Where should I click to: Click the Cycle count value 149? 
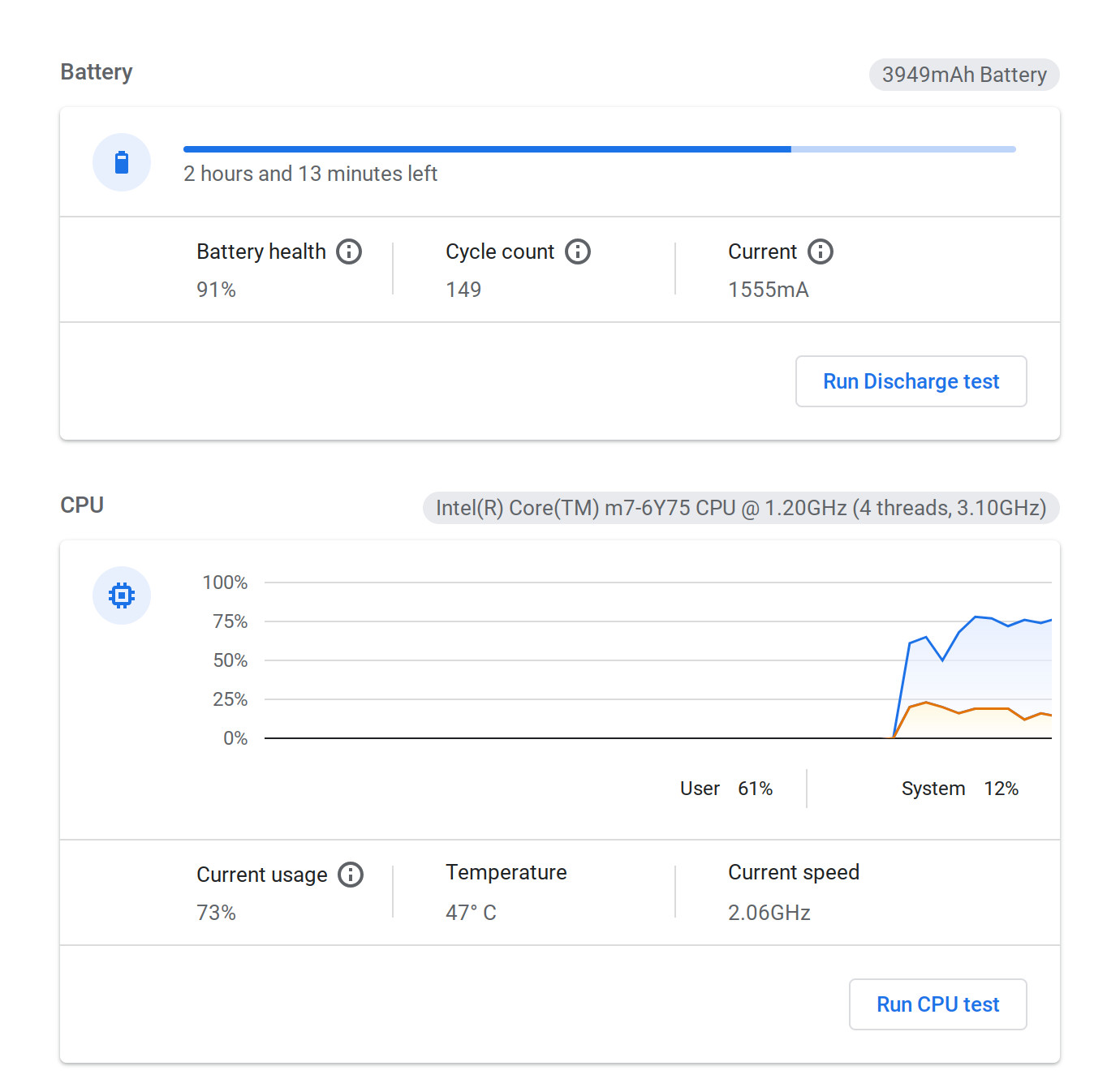click(x=463, y=290)
